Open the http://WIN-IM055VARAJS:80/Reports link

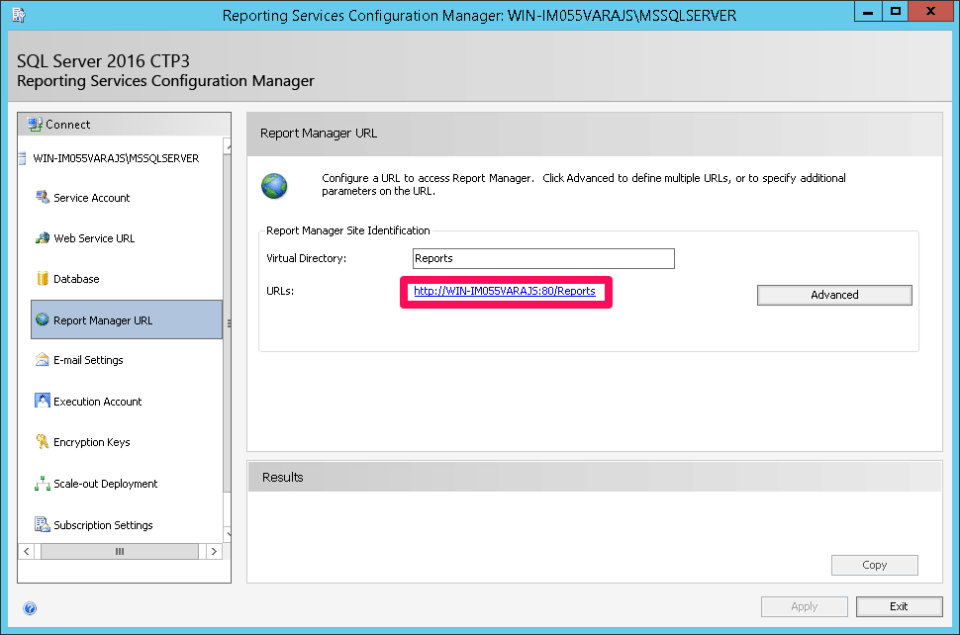tap(504, 291)
